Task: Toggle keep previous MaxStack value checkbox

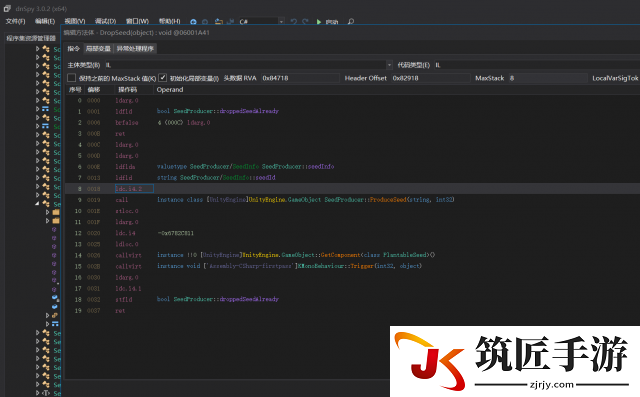Action: [x=71, y=78]
